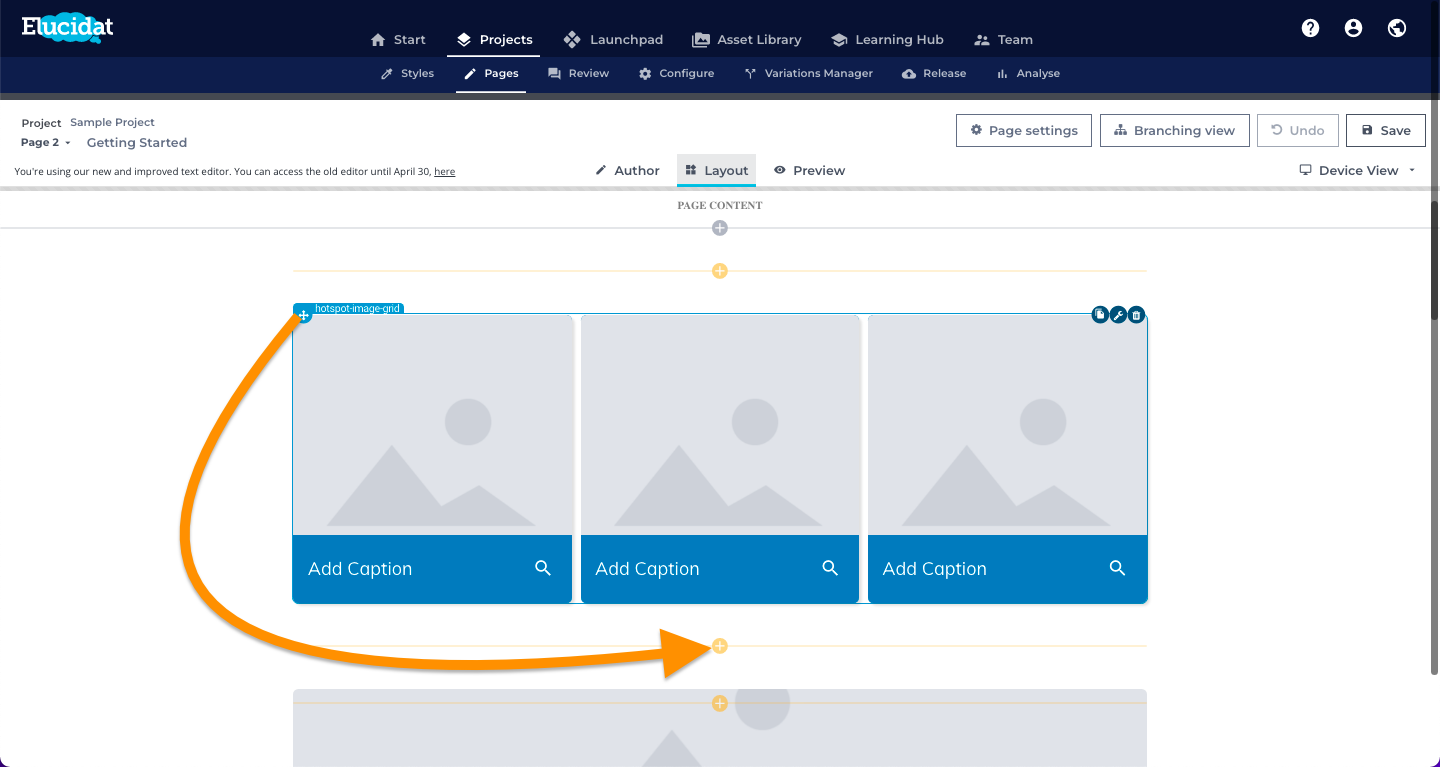The image size is (1440, 767).
Task: Click the magnifier on the middle caption card
Action: click(830, 568)
